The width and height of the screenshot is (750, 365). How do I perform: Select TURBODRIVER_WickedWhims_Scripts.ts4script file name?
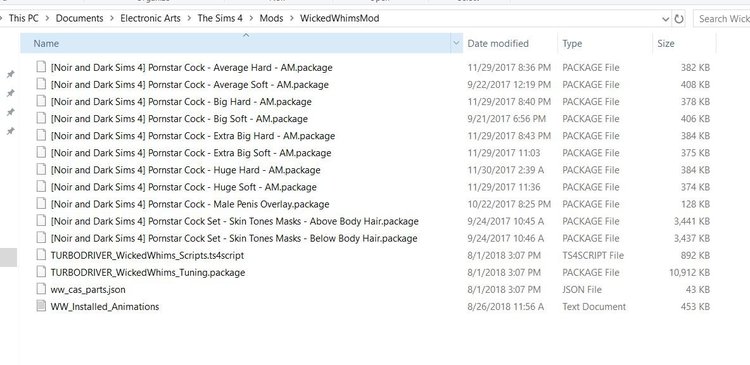click(x=147, y=255)
